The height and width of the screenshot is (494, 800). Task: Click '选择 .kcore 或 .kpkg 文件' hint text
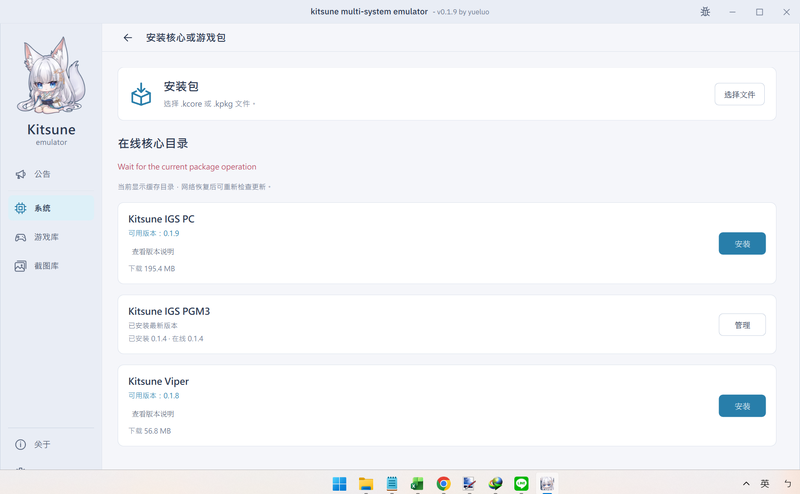click(209, 104)
